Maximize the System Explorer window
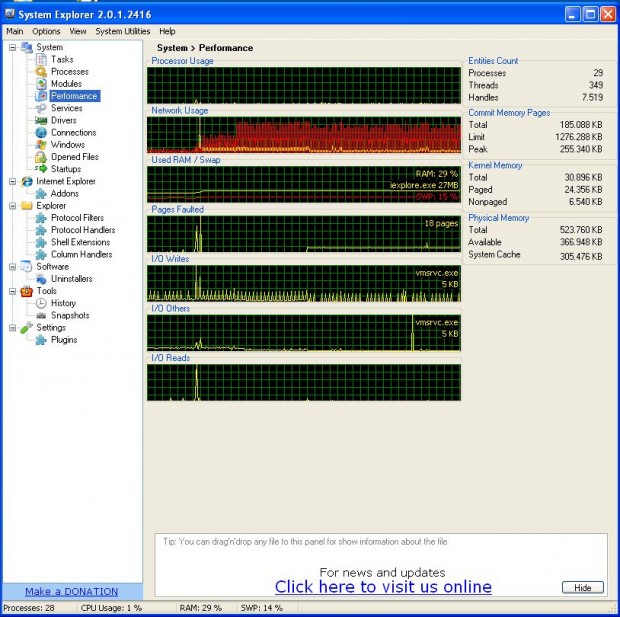This screenshot has height=617, width=620. pyautogui.click(x=590, y=15)
